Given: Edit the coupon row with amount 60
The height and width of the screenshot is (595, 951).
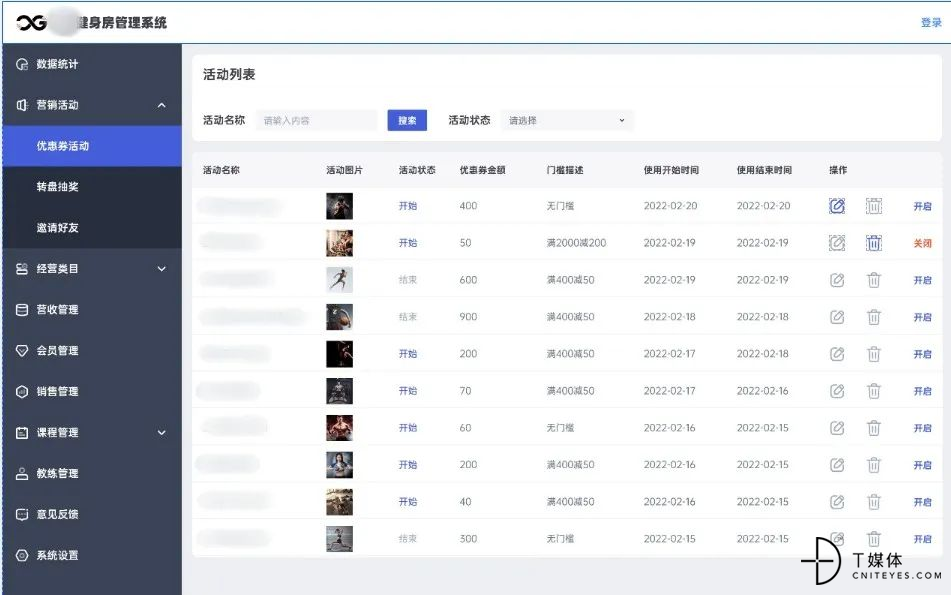Looking at the screenshot, I should (837, 428).
